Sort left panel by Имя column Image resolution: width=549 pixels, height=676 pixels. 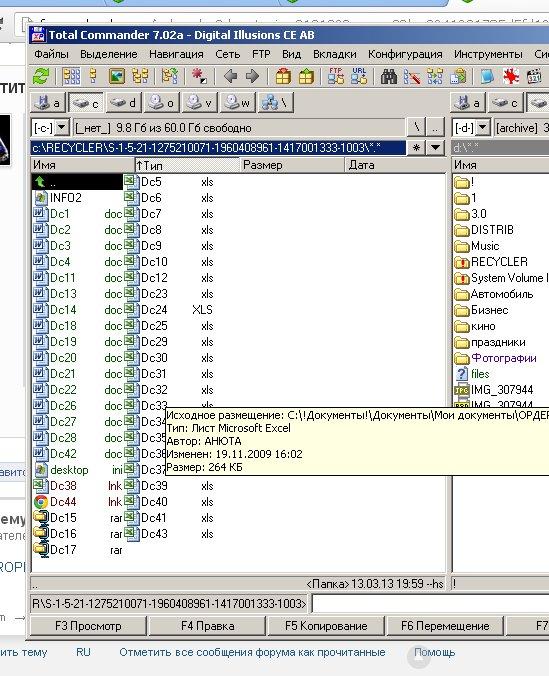pos(82,165)
